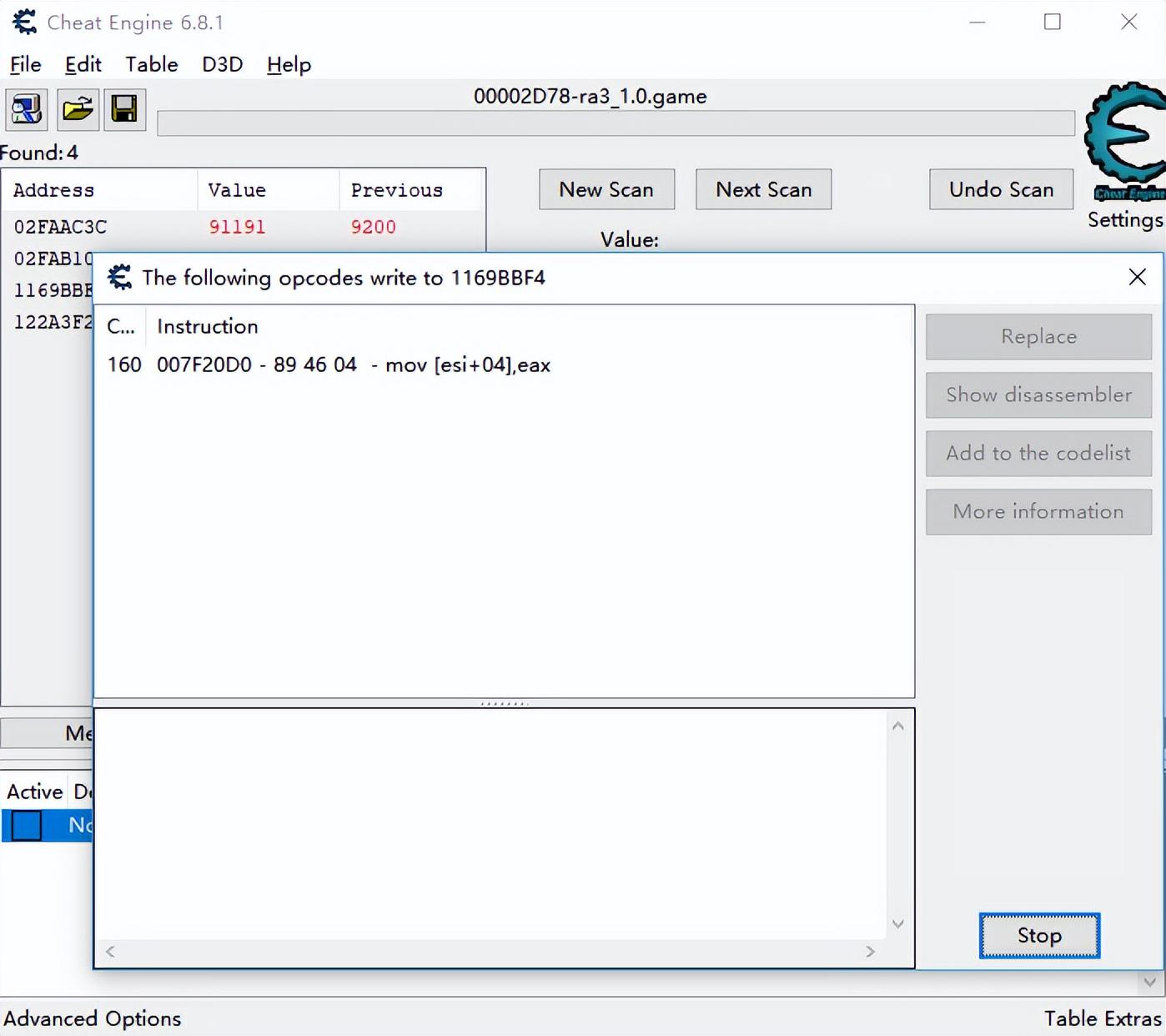Click scroll up arrow in info pane
The image size is (1166, 1036).
(897, 726)
